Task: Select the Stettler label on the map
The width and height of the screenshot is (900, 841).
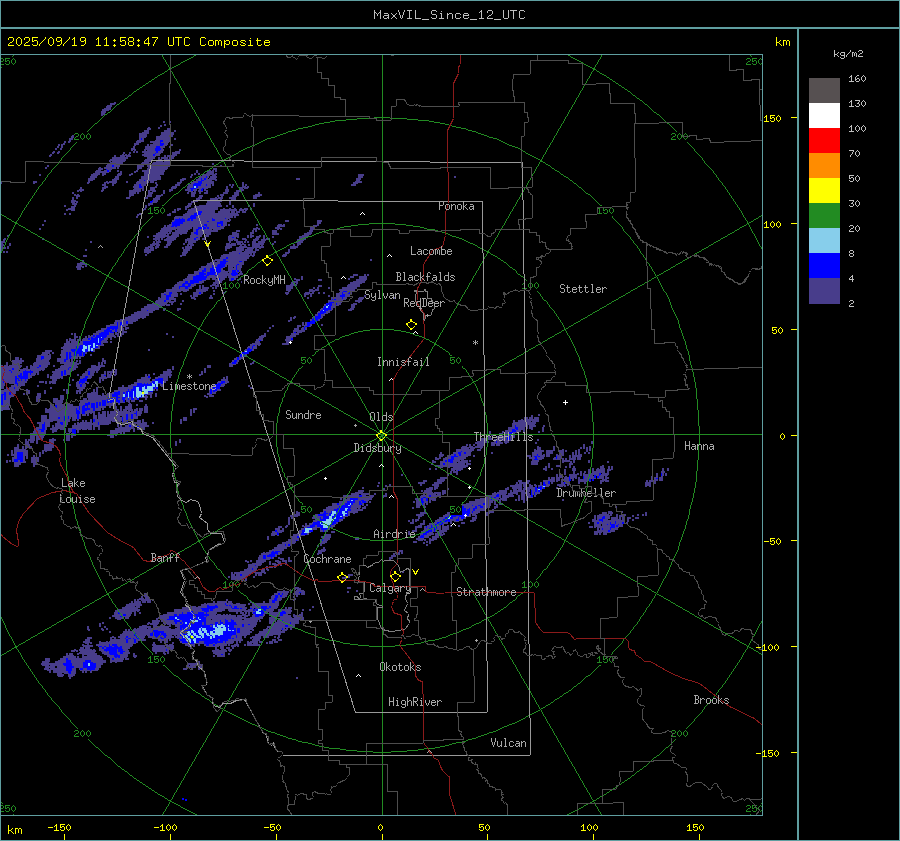Action: click(x=583, y=289)
